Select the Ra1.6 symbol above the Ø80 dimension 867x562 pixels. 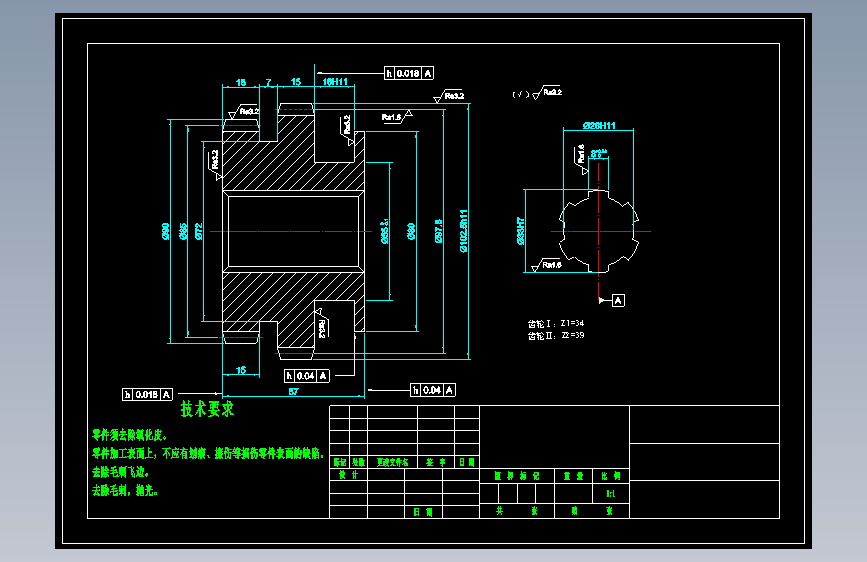[396, 117]
